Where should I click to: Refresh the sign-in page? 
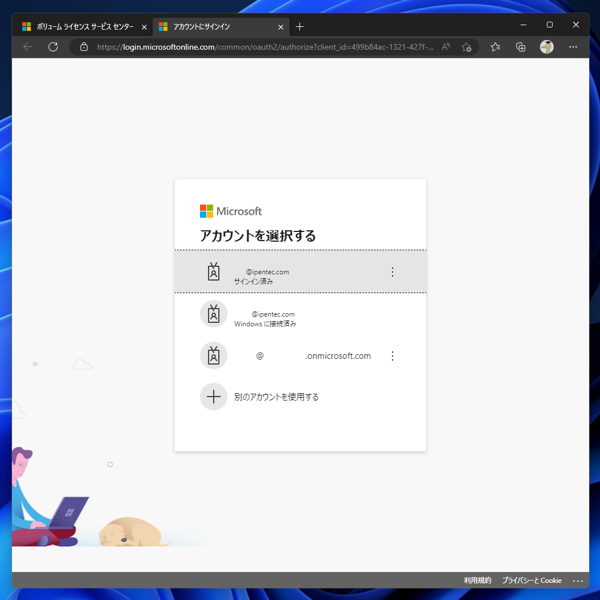click(53, 47)
